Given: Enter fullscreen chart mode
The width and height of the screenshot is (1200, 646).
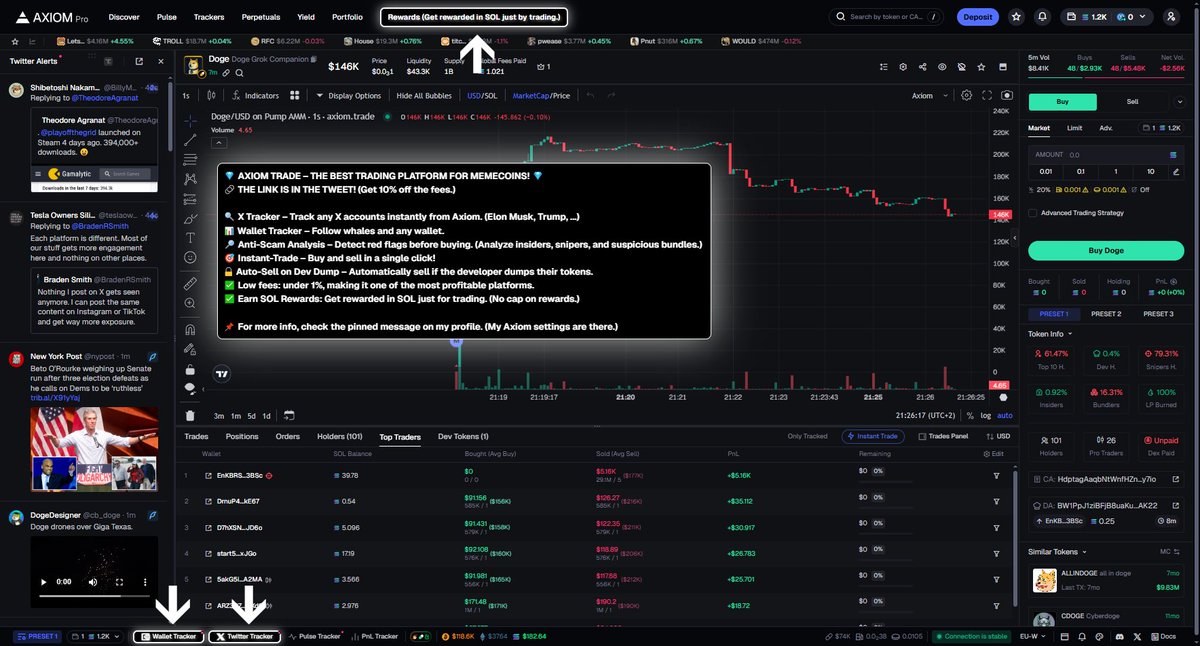Looking at the screenshot, I should click(x=987, y=95).
